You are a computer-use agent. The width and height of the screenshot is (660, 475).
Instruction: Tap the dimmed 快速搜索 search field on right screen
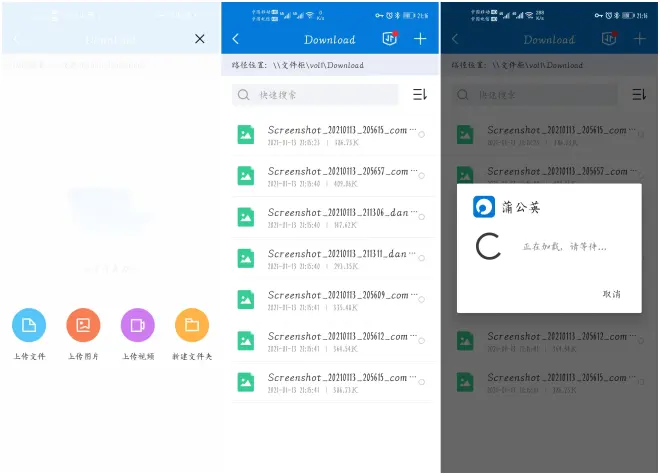click(535, 95)
